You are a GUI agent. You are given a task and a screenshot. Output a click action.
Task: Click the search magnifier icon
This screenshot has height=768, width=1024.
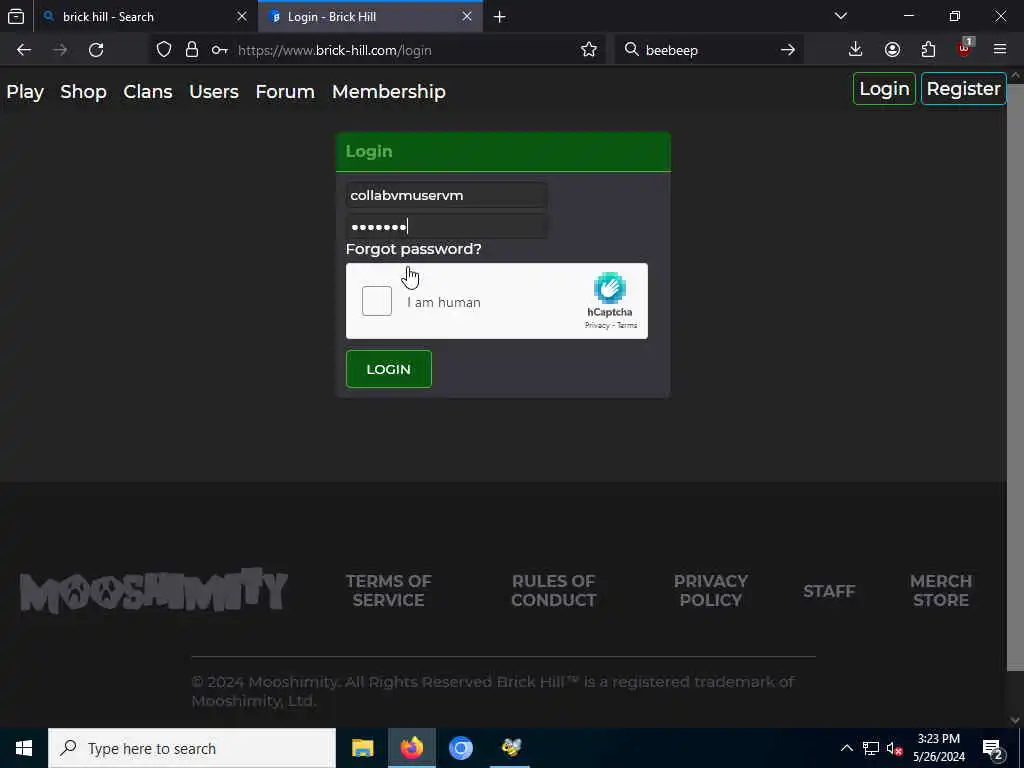[x=631, y=50]
